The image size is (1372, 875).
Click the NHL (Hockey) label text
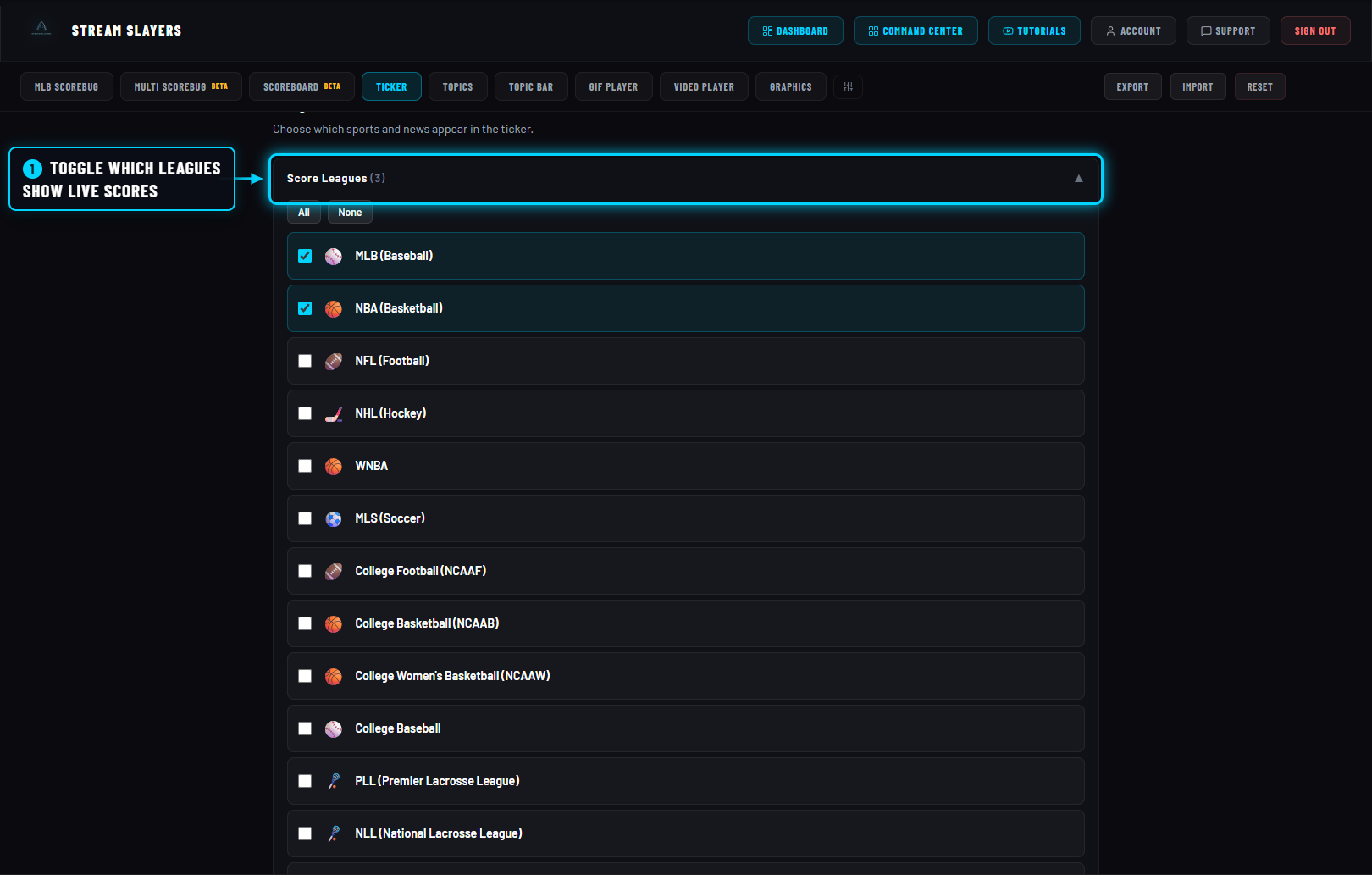[x=390, y=413]
